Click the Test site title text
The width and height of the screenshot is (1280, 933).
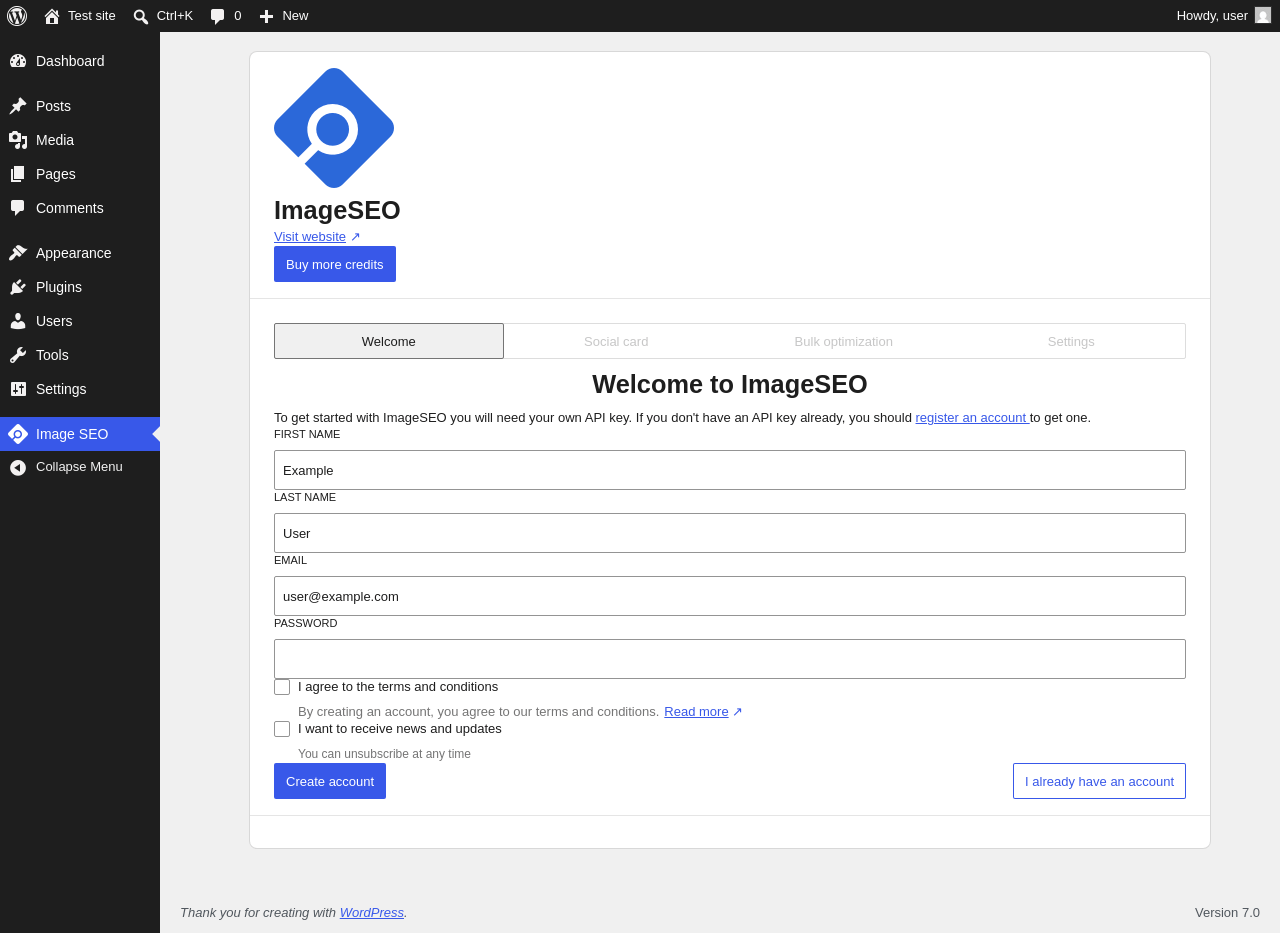pyautogui.click(x=92, y=16)
